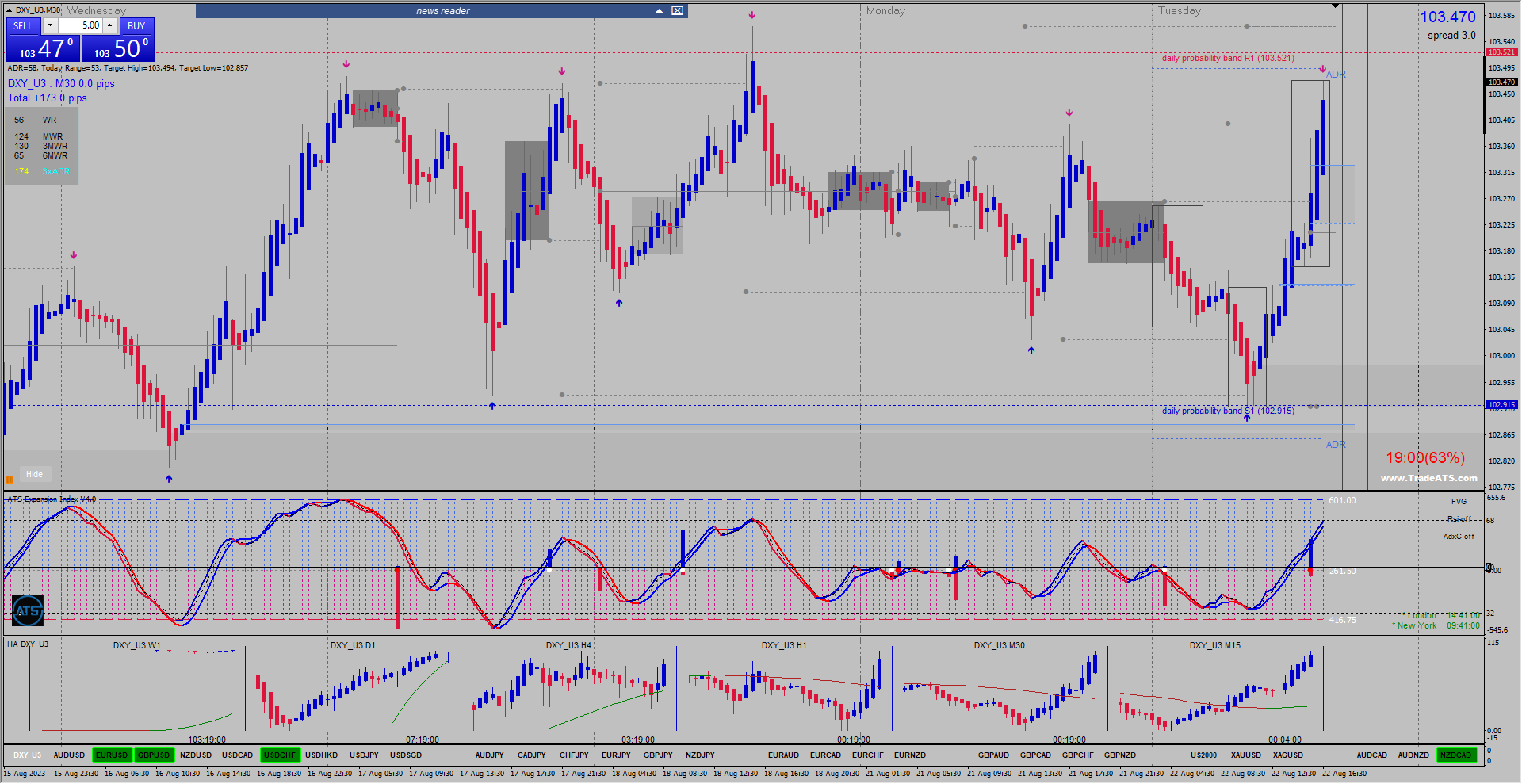Toggle the Rsi-off indicator label
The height and width of the screenshot is (784, 1522).
pos(1459,518)
